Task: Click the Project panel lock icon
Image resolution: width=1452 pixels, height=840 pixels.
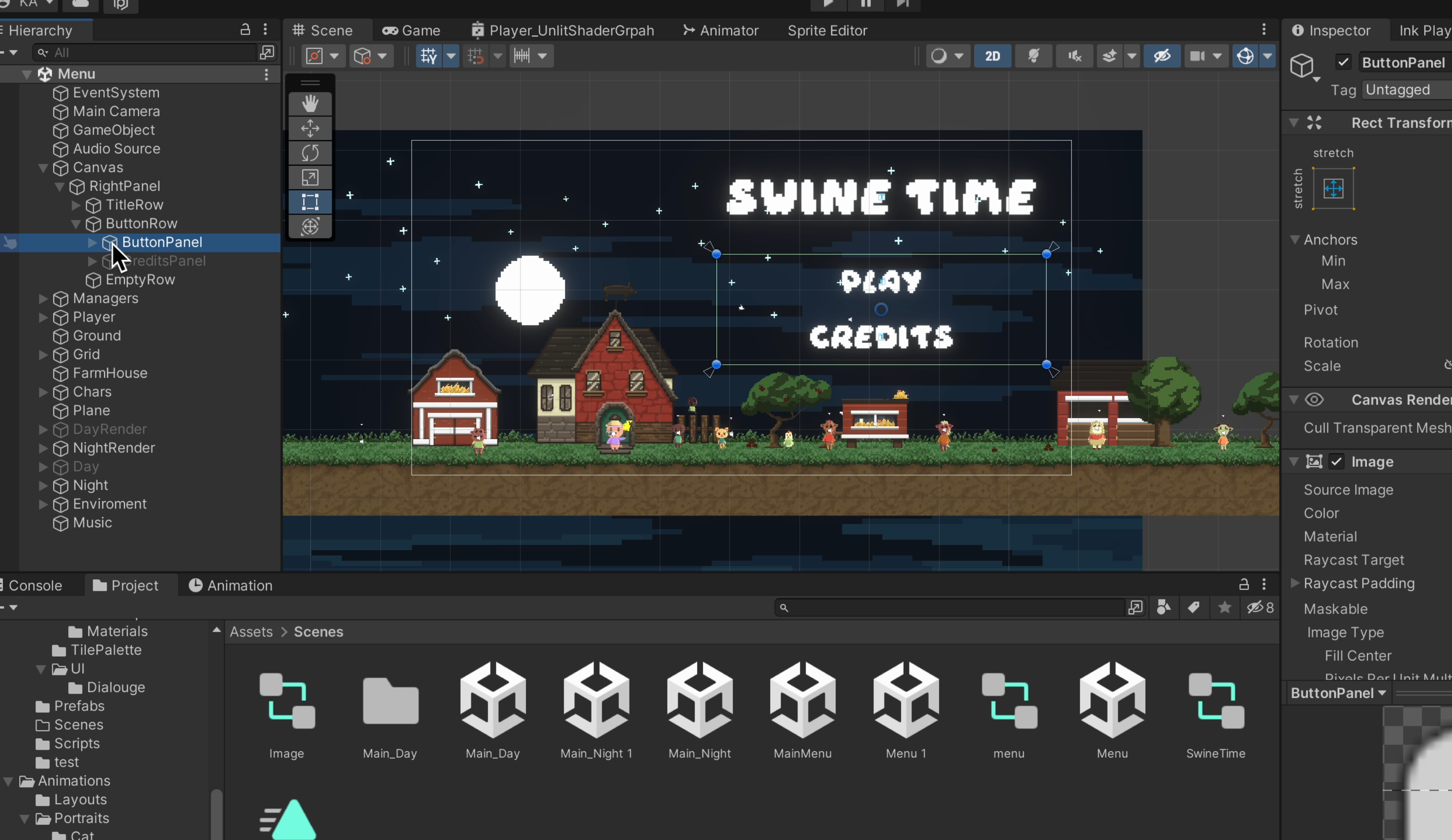Action: [1244, 585]
